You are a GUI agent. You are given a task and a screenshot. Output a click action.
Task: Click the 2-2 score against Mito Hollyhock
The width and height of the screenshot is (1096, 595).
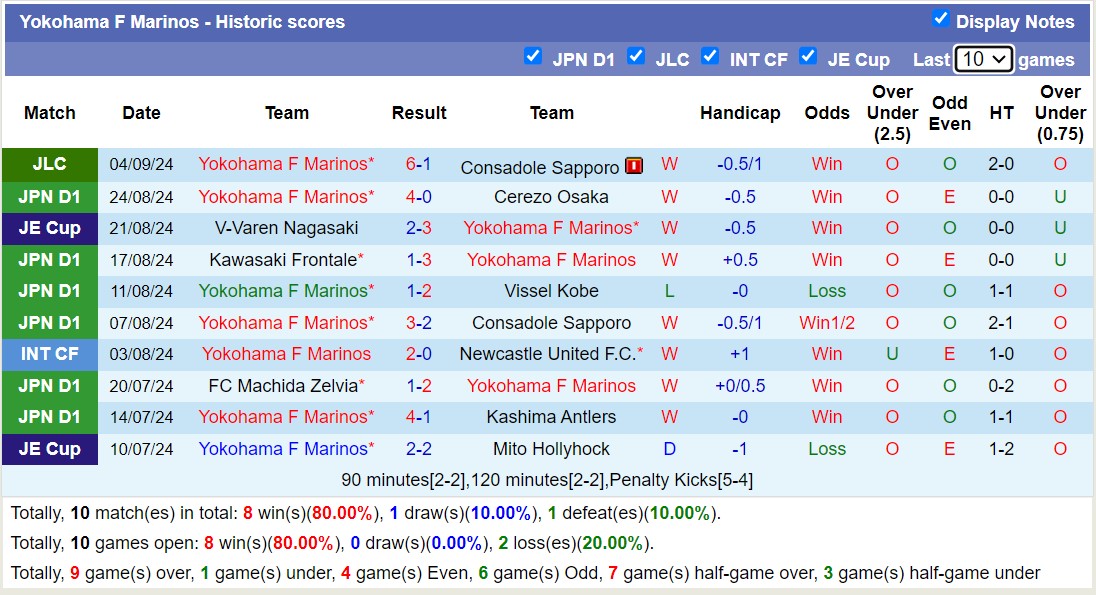[x=418, y=449]
